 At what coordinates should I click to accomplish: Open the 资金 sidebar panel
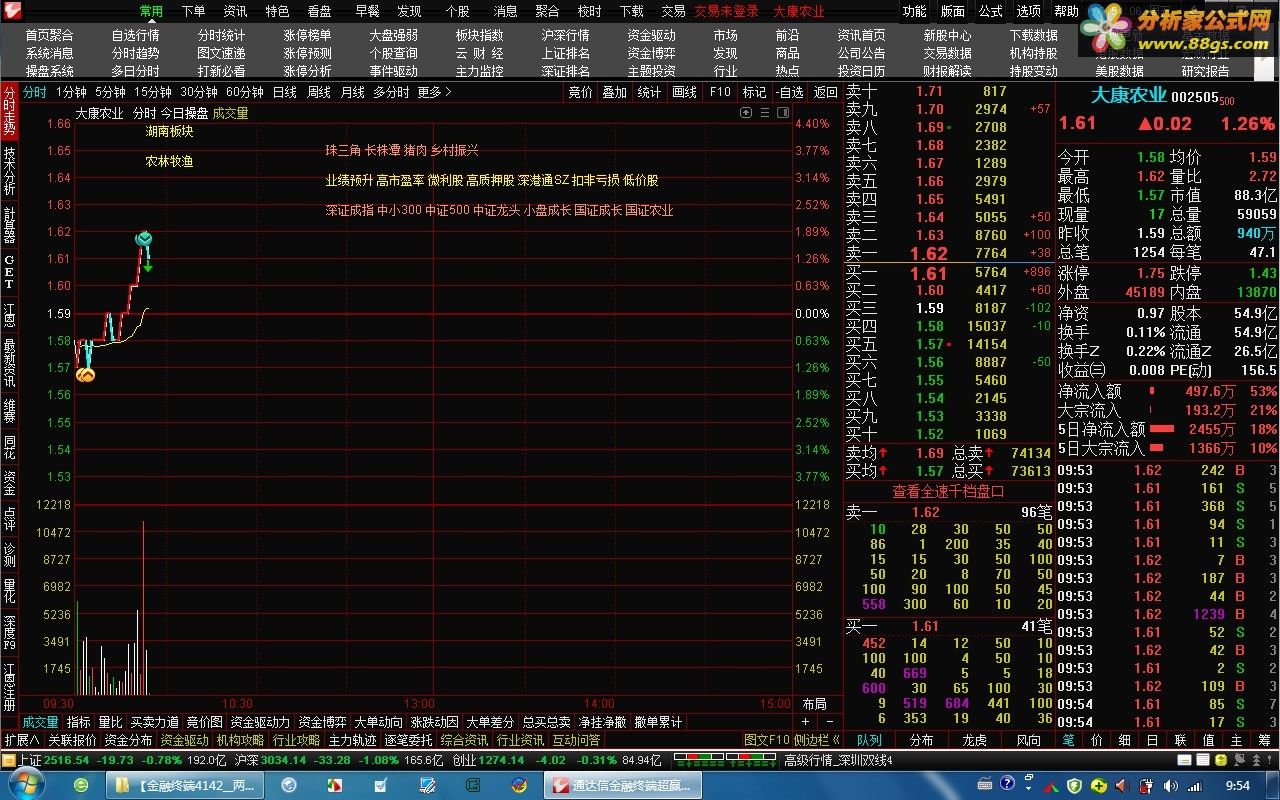pyautogui.click(x=9, y=483)
